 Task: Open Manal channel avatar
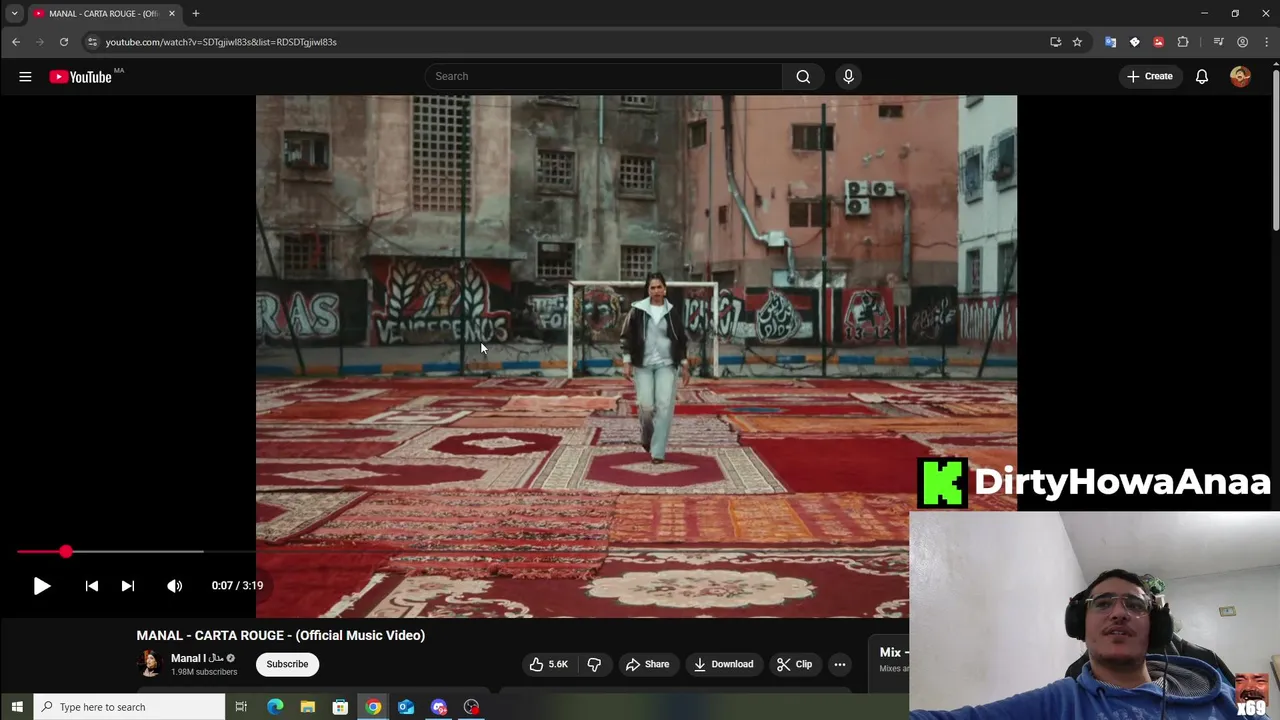150,664
